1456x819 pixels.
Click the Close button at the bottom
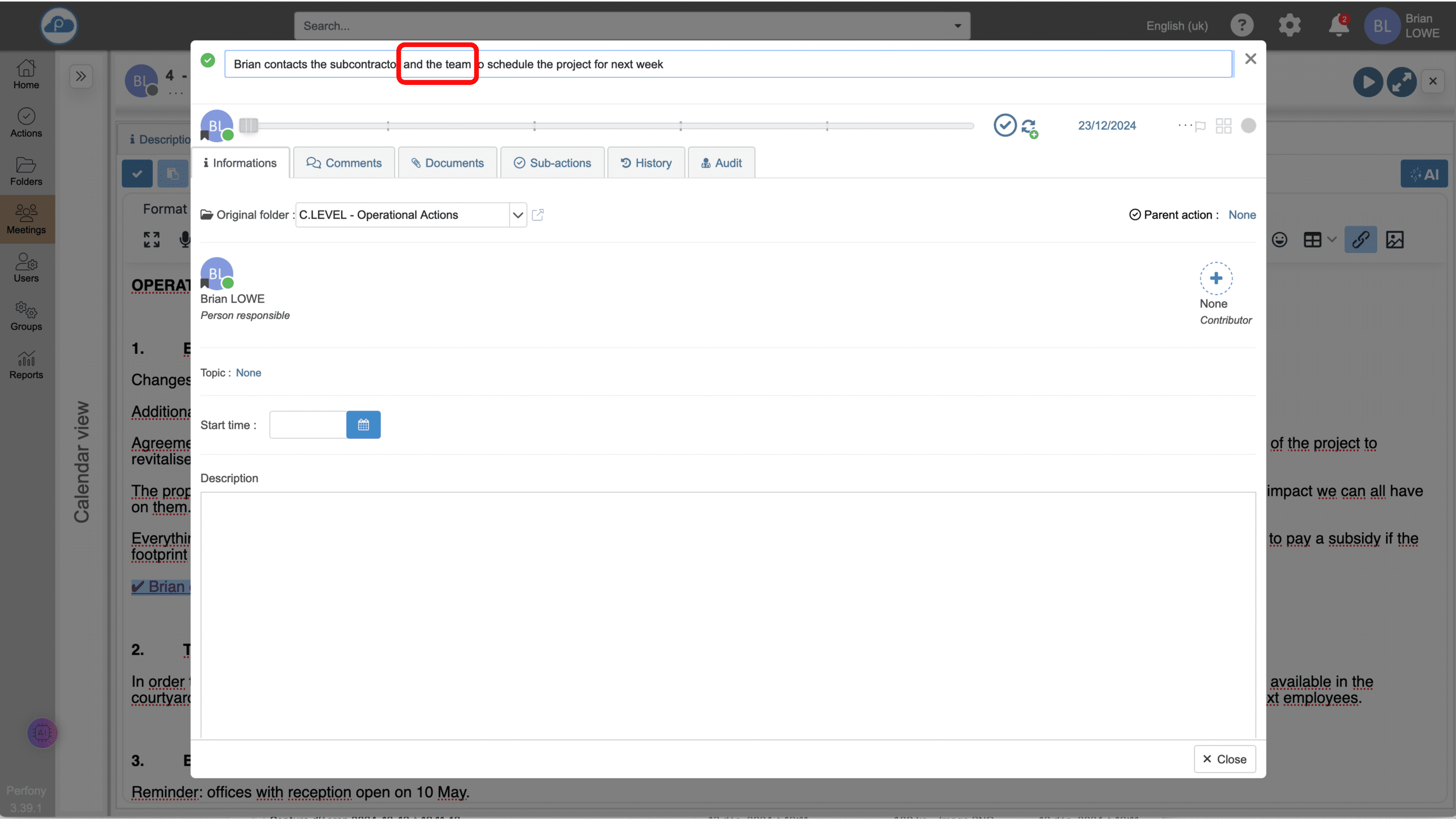(x=1224, y=759)
